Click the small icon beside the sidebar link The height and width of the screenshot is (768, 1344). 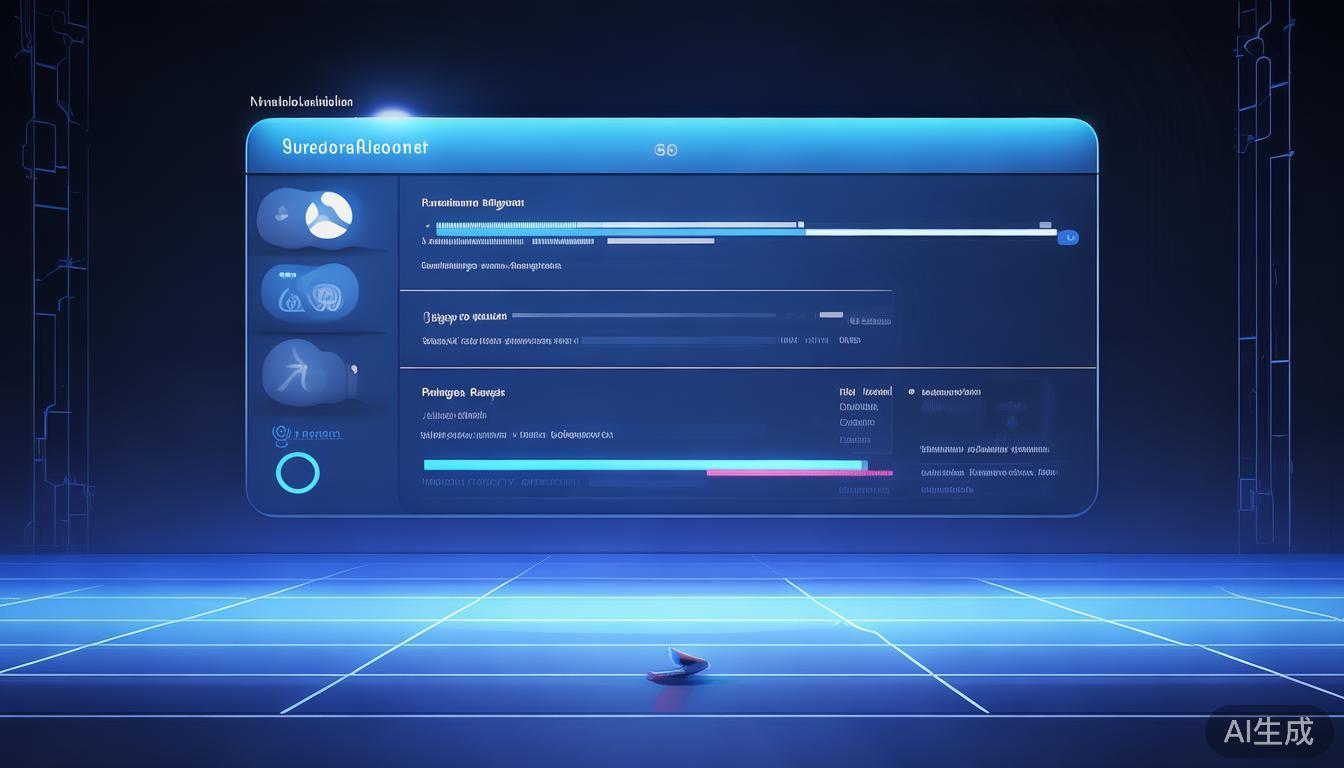(x=281, y=434)
